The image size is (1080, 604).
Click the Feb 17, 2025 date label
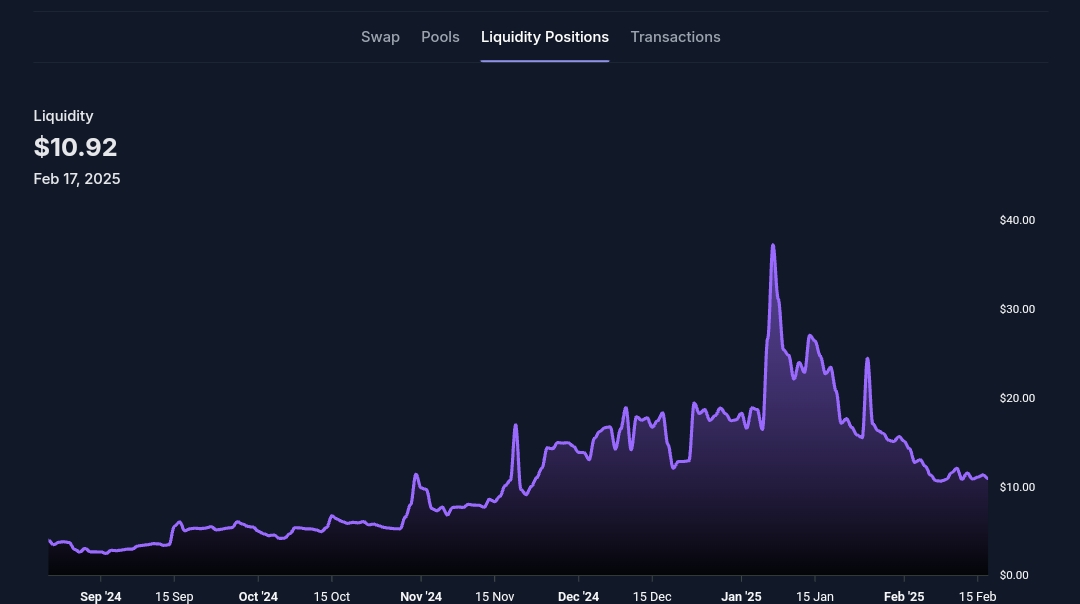[76, 179]
